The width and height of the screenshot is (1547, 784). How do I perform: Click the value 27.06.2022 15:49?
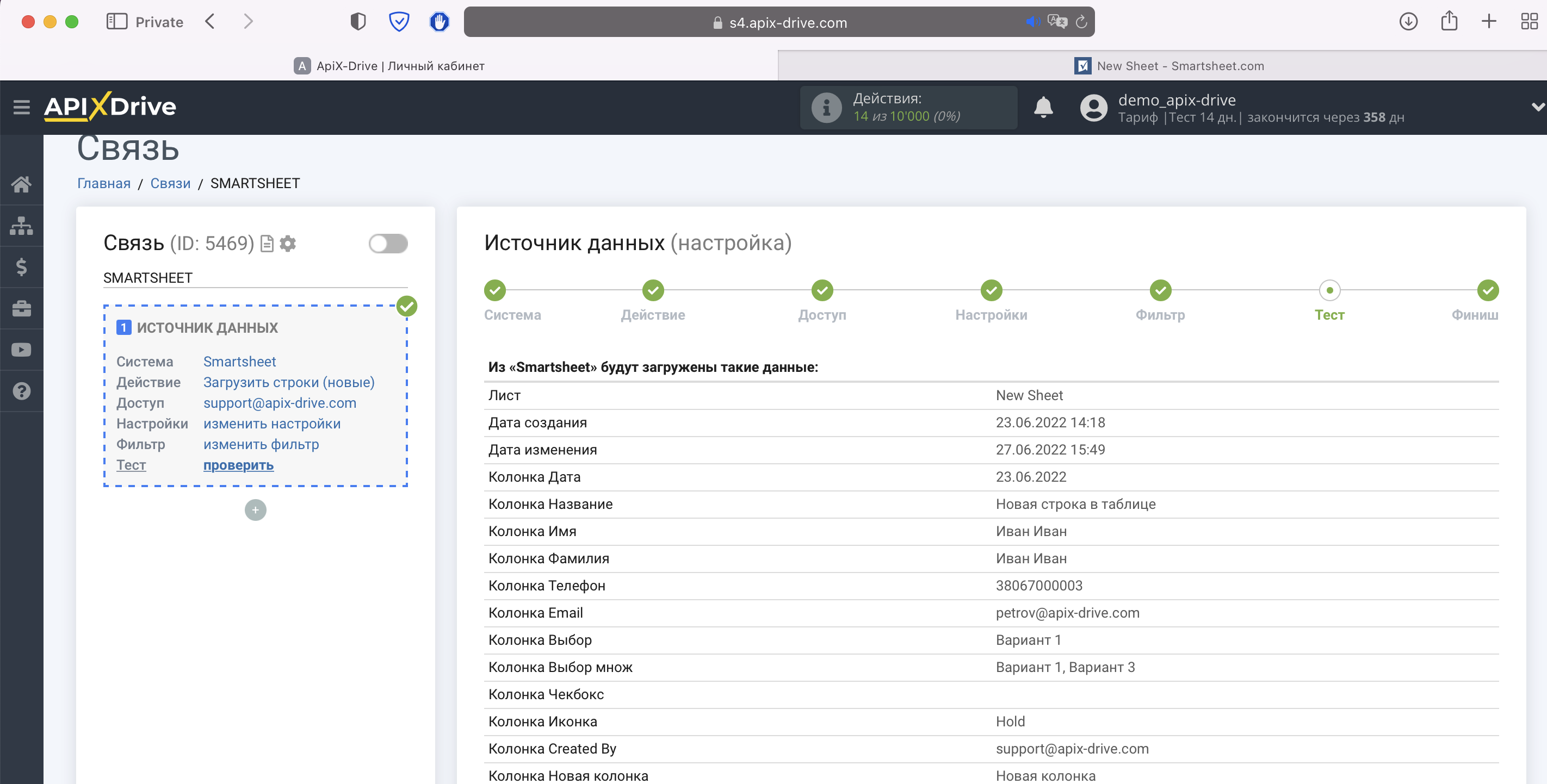(1050, 450)
